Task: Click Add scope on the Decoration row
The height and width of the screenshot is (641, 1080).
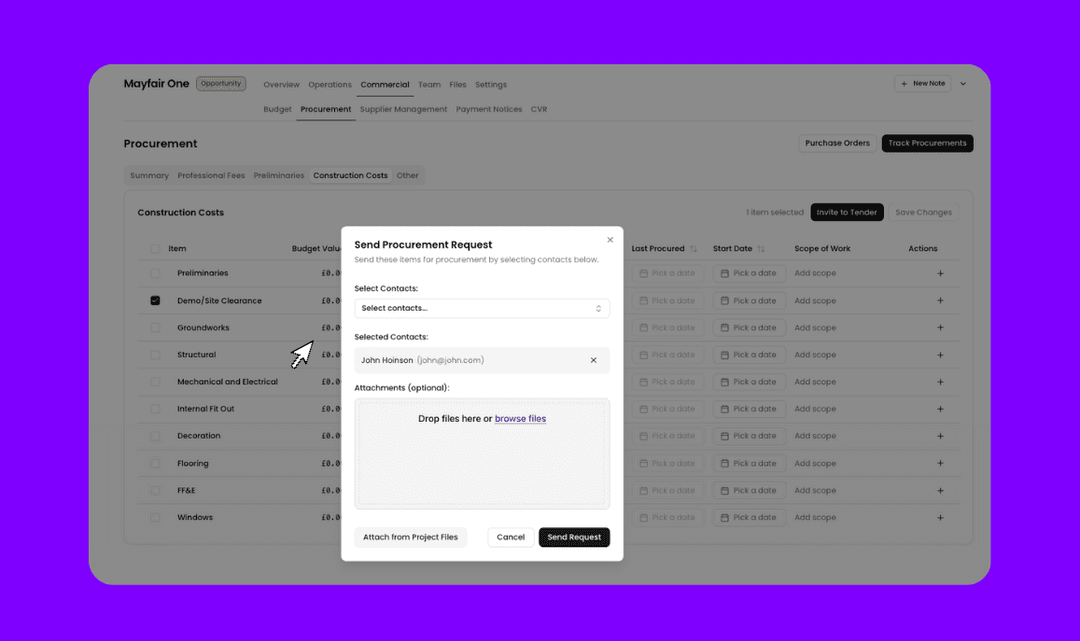Action: (815, 435)
